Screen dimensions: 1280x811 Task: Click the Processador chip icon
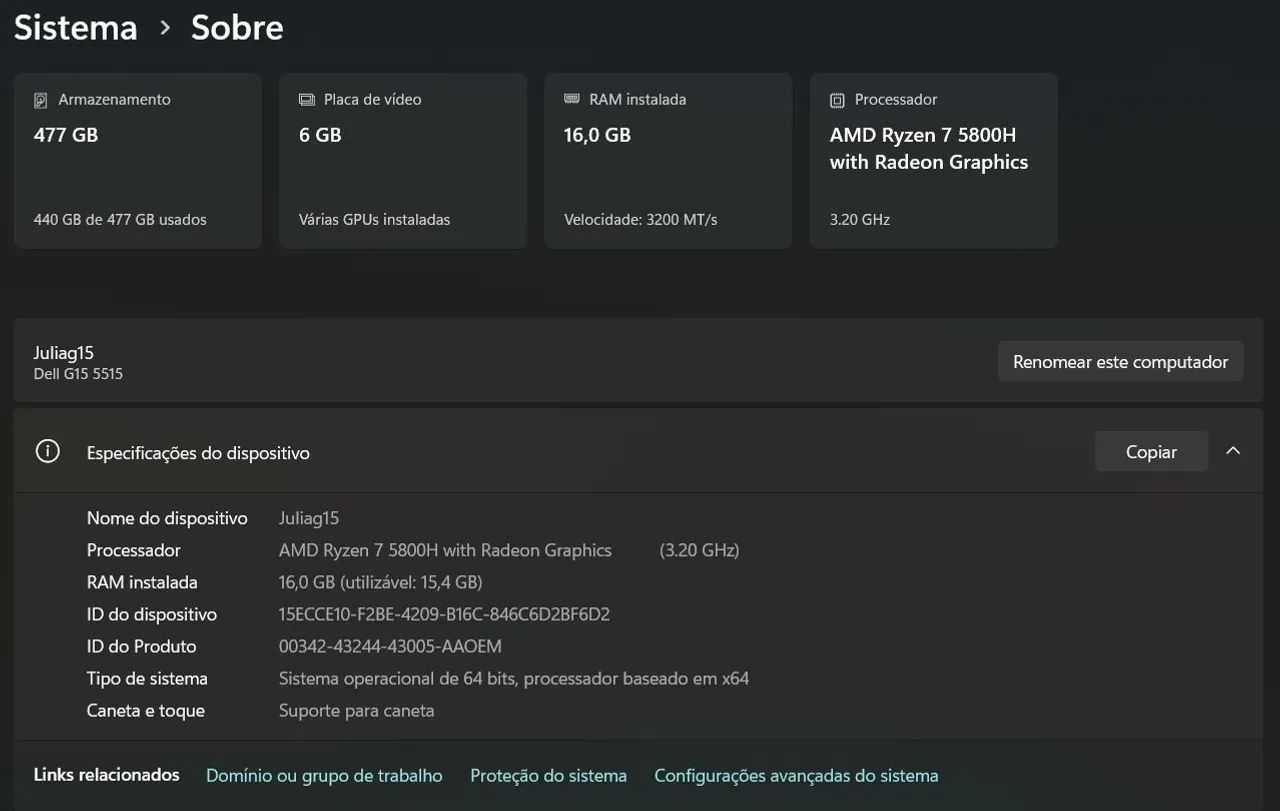coord(836,99)
